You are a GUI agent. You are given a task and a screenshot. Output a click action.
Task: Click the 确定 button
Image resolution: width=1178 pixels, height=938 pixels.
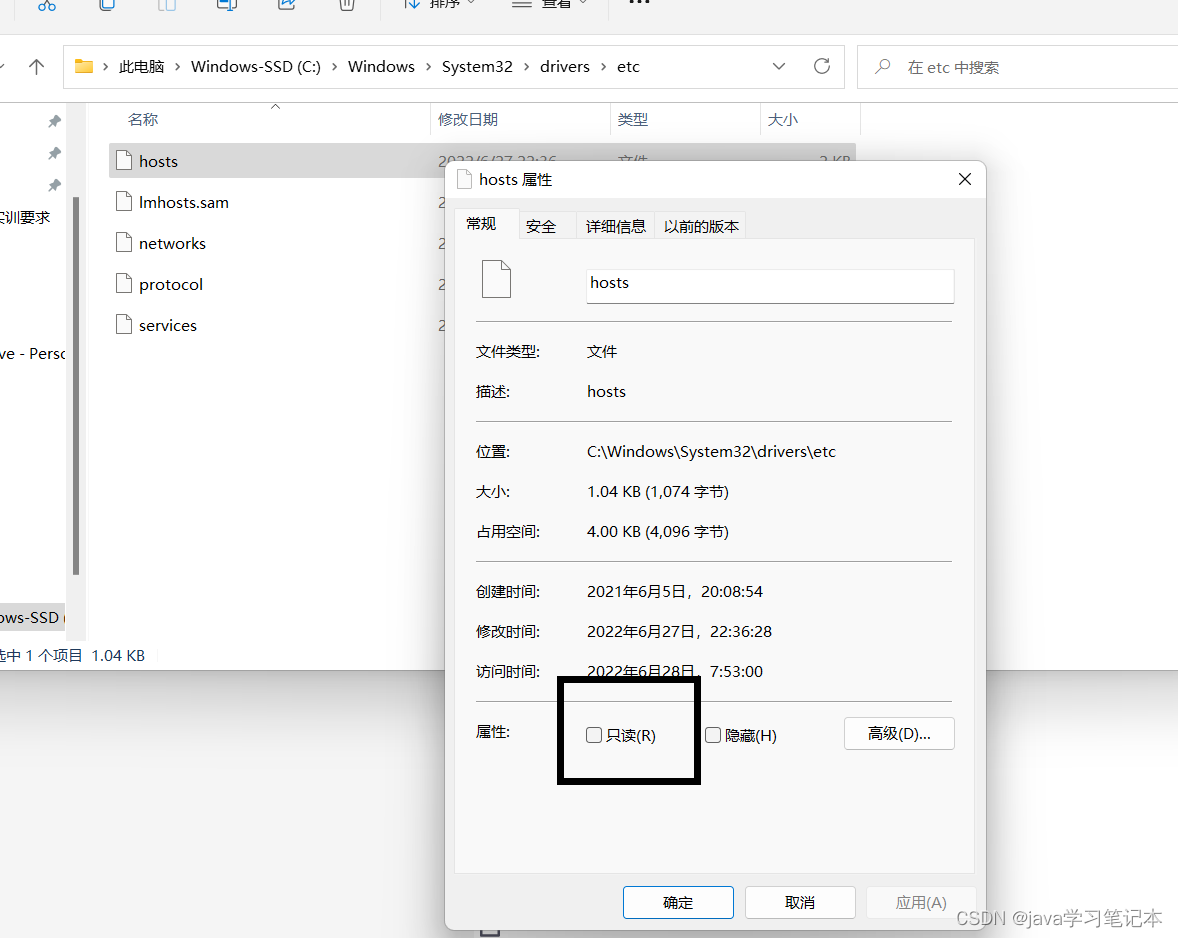tap(678, 902)
